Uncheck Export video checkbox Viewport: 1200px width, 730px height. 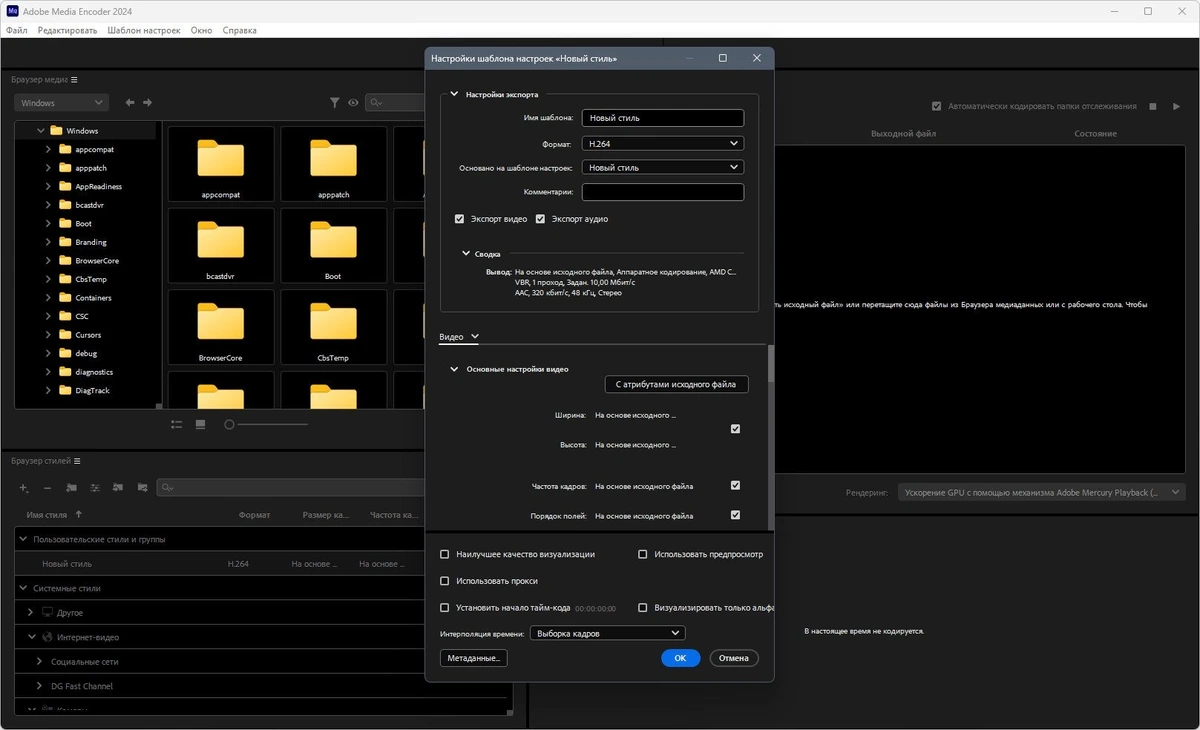(x=460, y=219)
